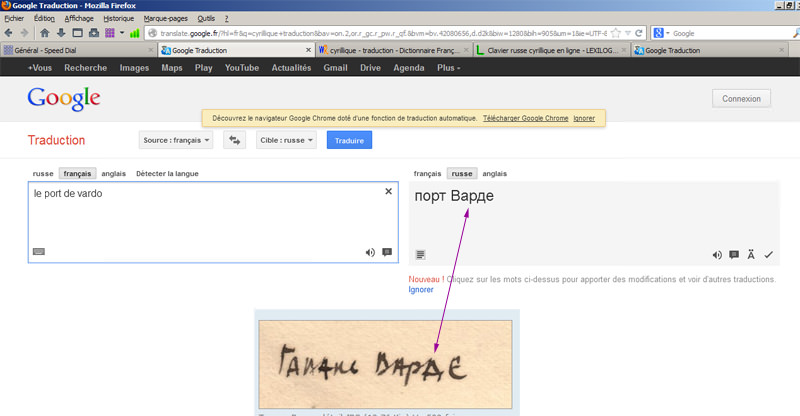The image size is (800, 416).
Task: Swap source and target languages
Action: coord(235,140)
